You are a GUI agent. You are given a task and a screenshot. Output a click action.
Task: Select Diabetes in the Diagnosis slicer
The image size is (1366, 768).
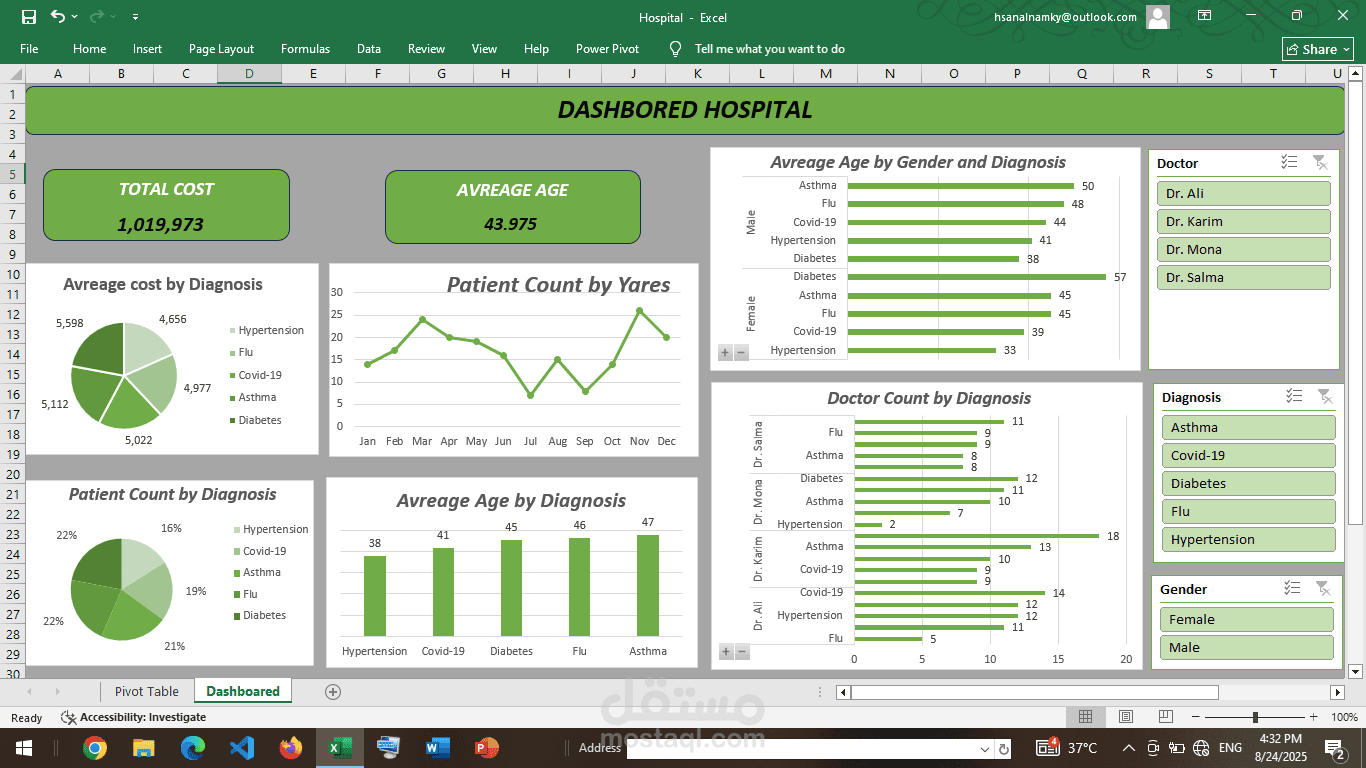coord(1249,484)
